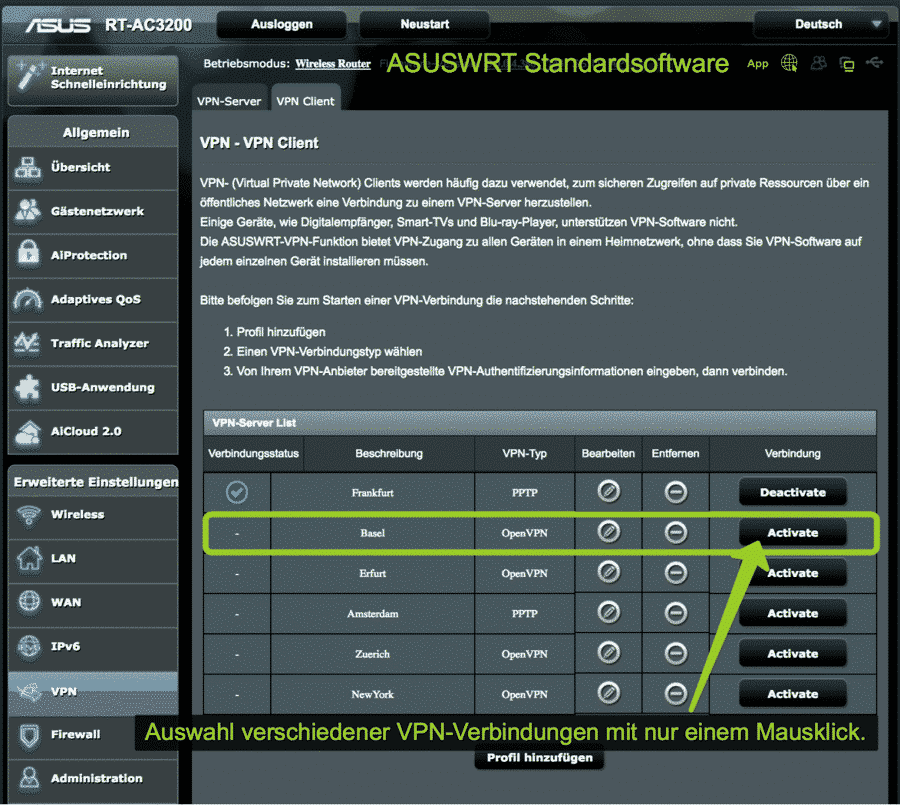Follow the Wireless Router link
The width and height of the screenshot is (900, 805).
(333, 64)
